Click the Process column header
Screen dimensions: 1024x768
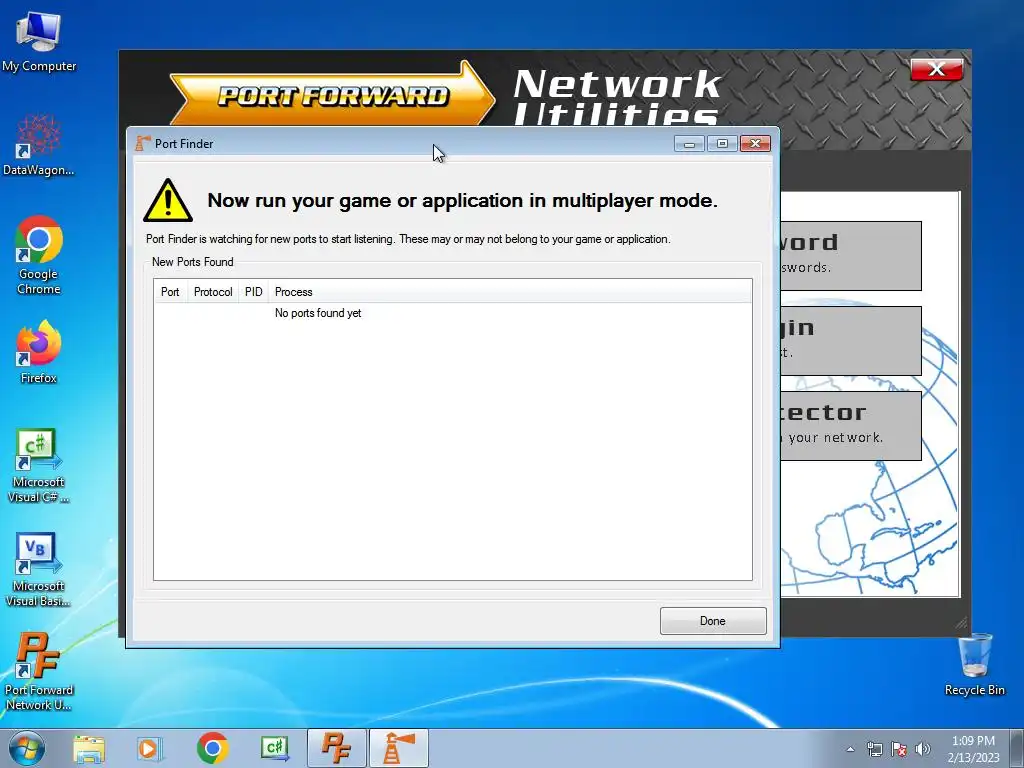(x=510, y=292)
